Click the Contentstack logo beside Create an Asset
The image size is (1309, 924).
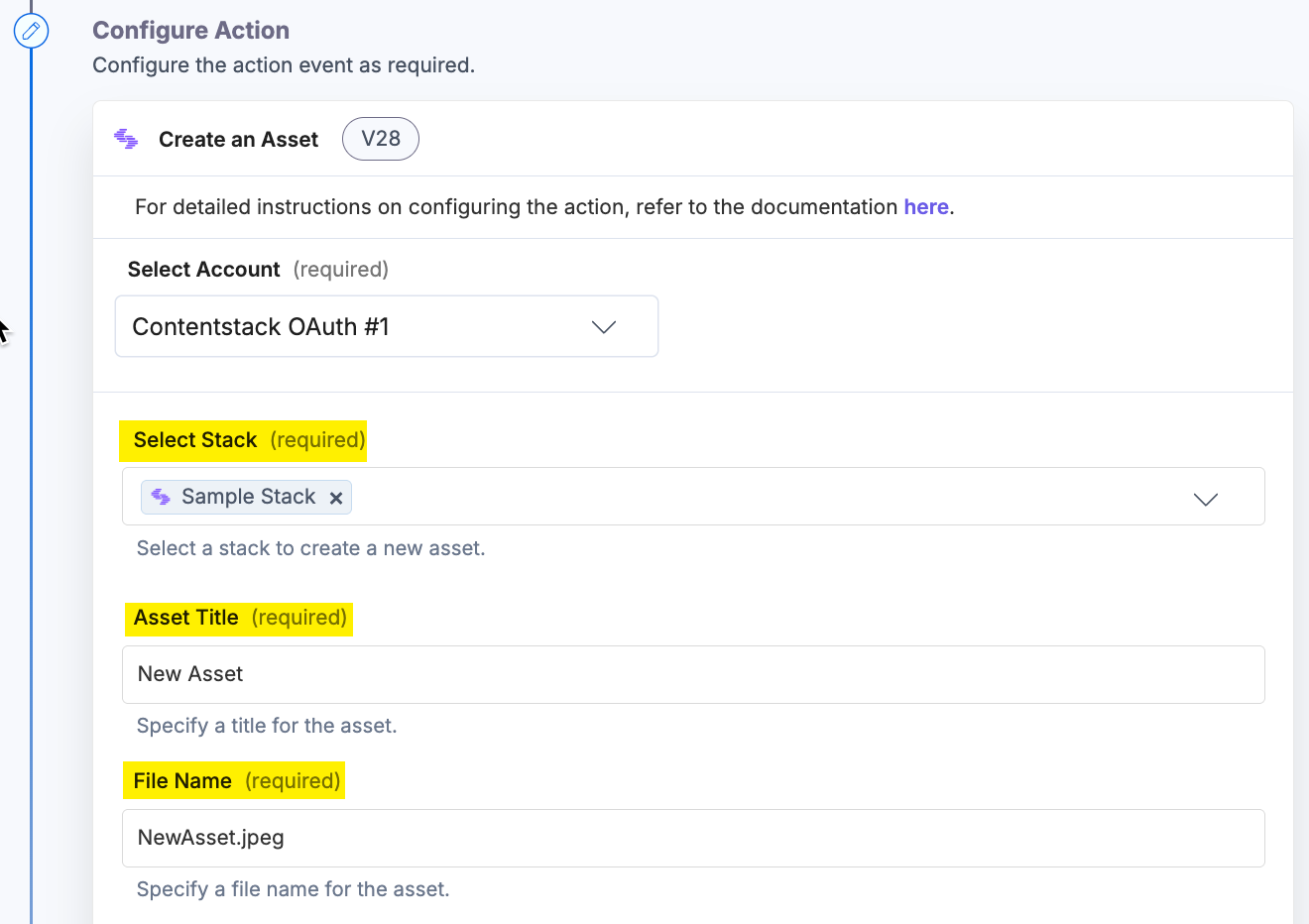click(126, 139)
